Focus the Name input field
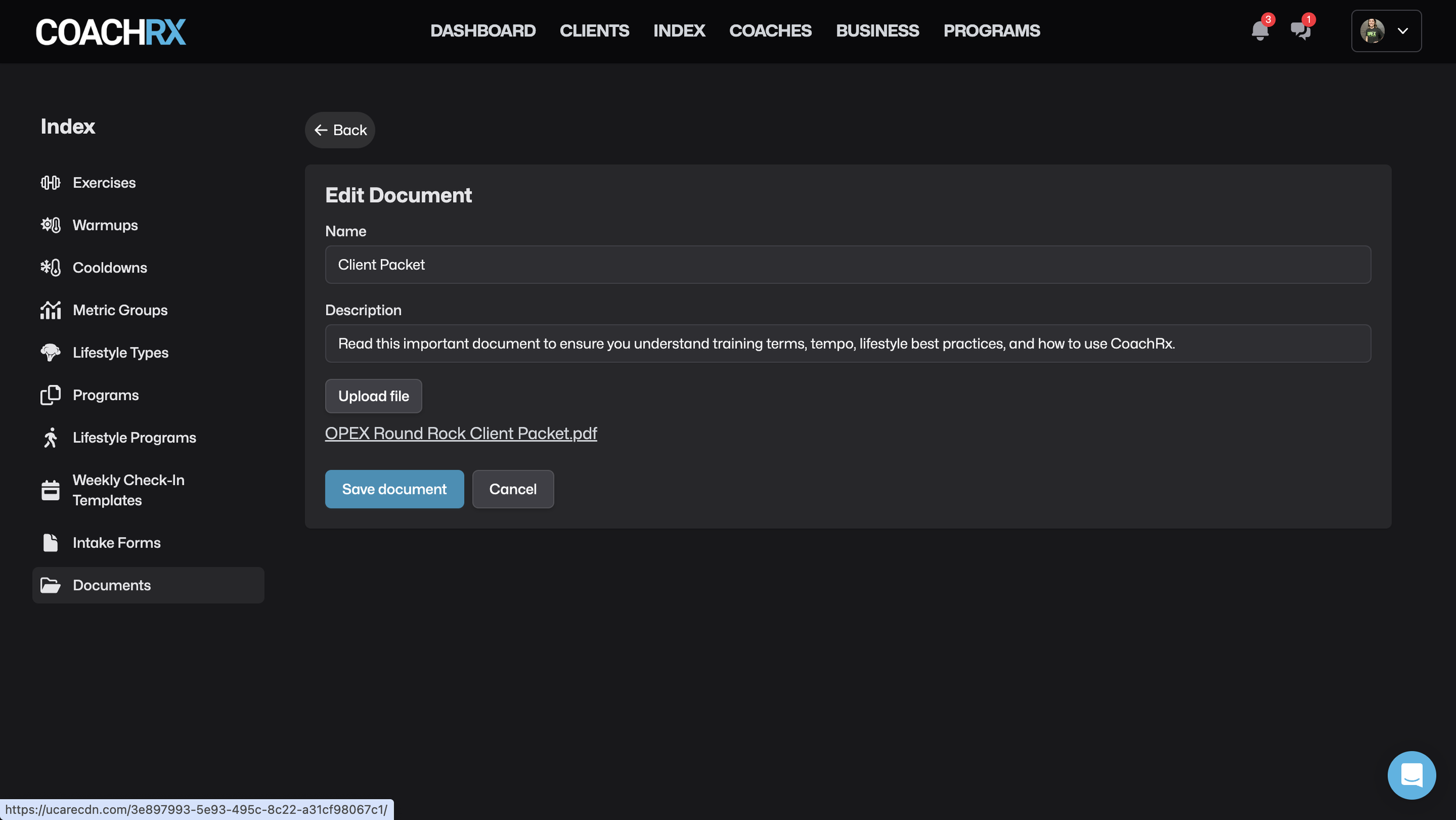1456x820 pixels. click(x=847, y=265)
